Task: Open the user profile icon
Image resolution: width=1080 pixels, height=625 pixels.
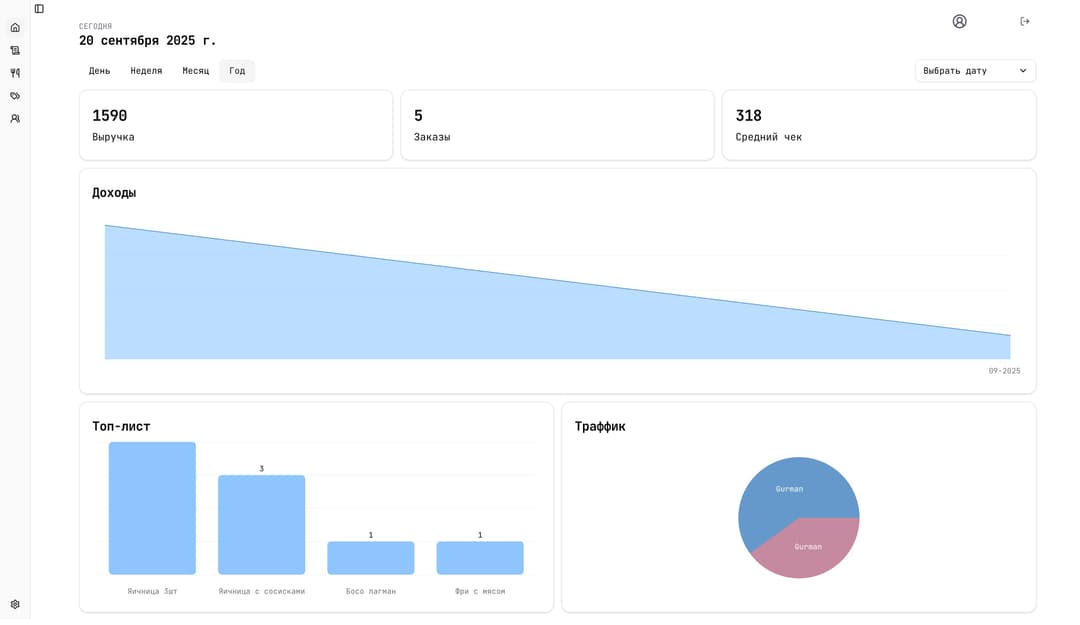Action: coord(959,21)
